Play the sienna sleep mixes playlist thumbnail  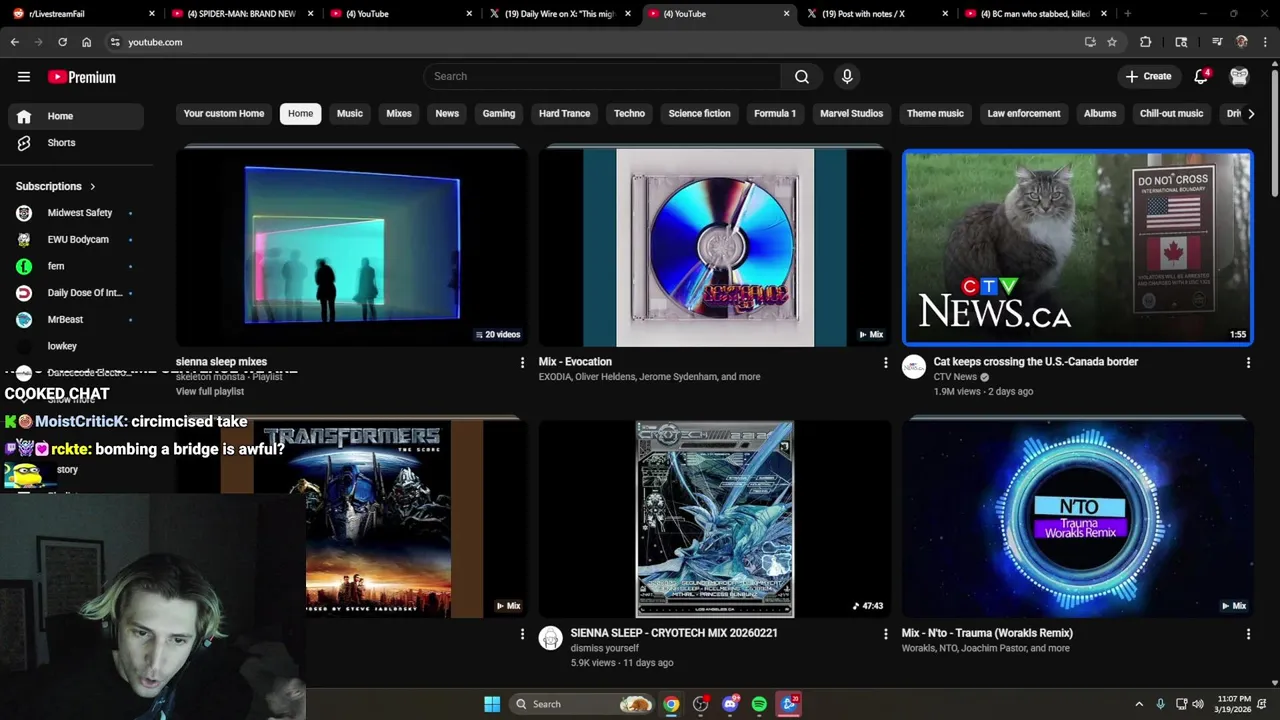pos(351,247)
